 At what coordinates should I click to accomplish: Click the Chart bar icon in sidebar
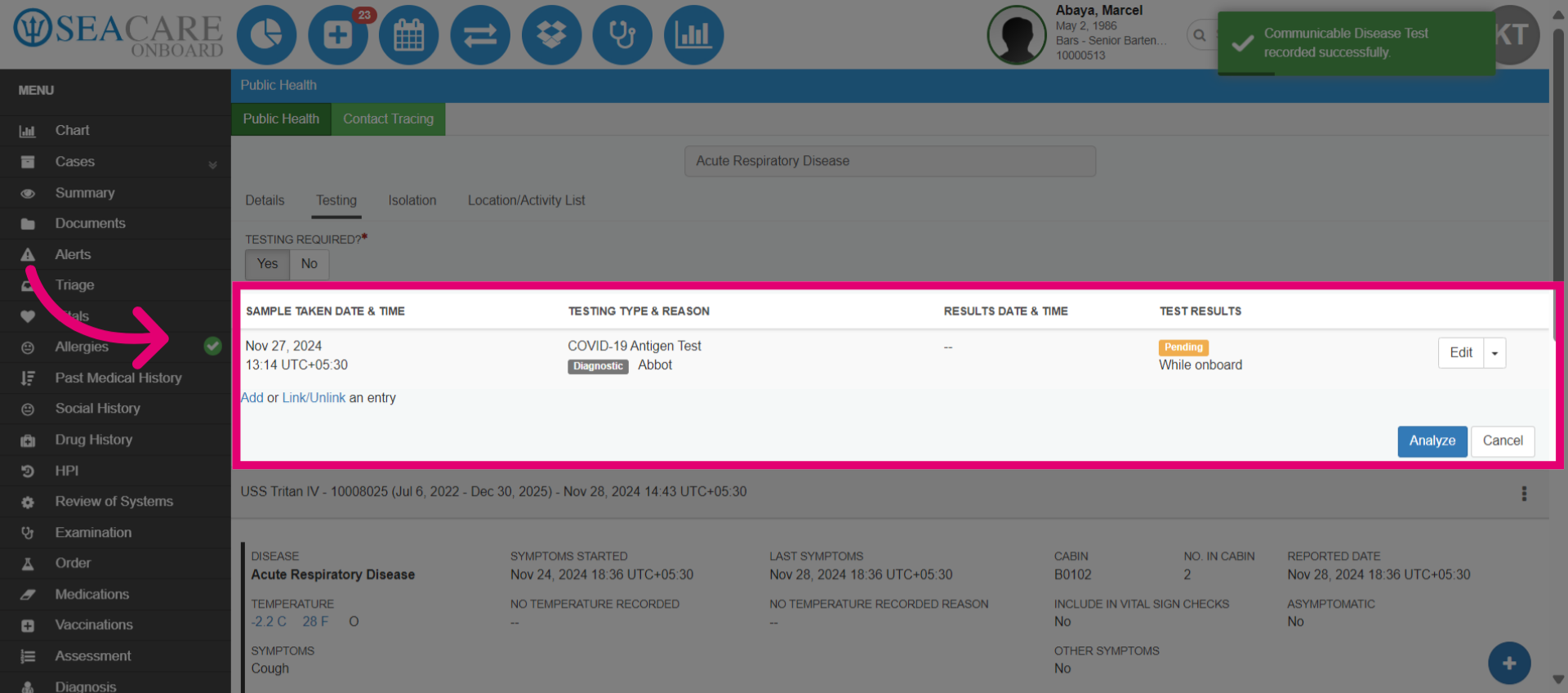(28, 131)
